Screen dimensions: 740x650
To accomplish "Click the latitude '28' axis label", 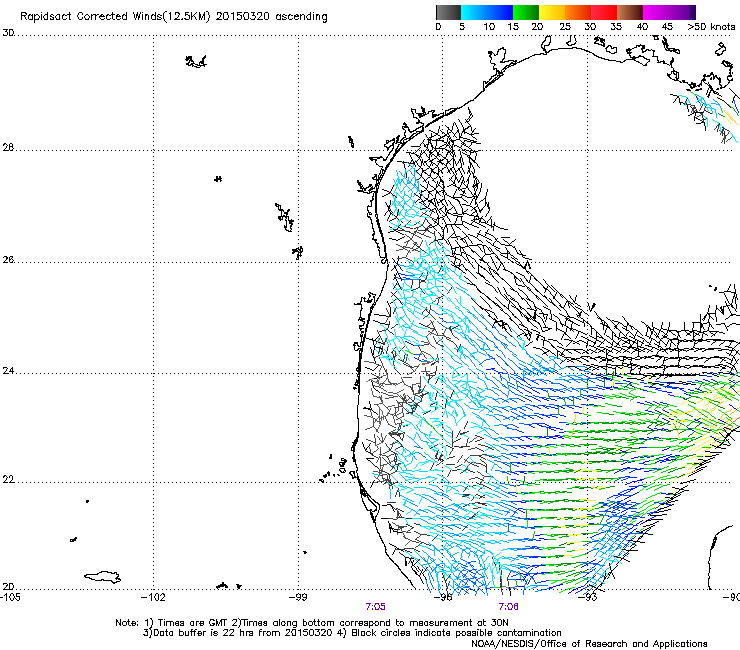I will point(8,147).
